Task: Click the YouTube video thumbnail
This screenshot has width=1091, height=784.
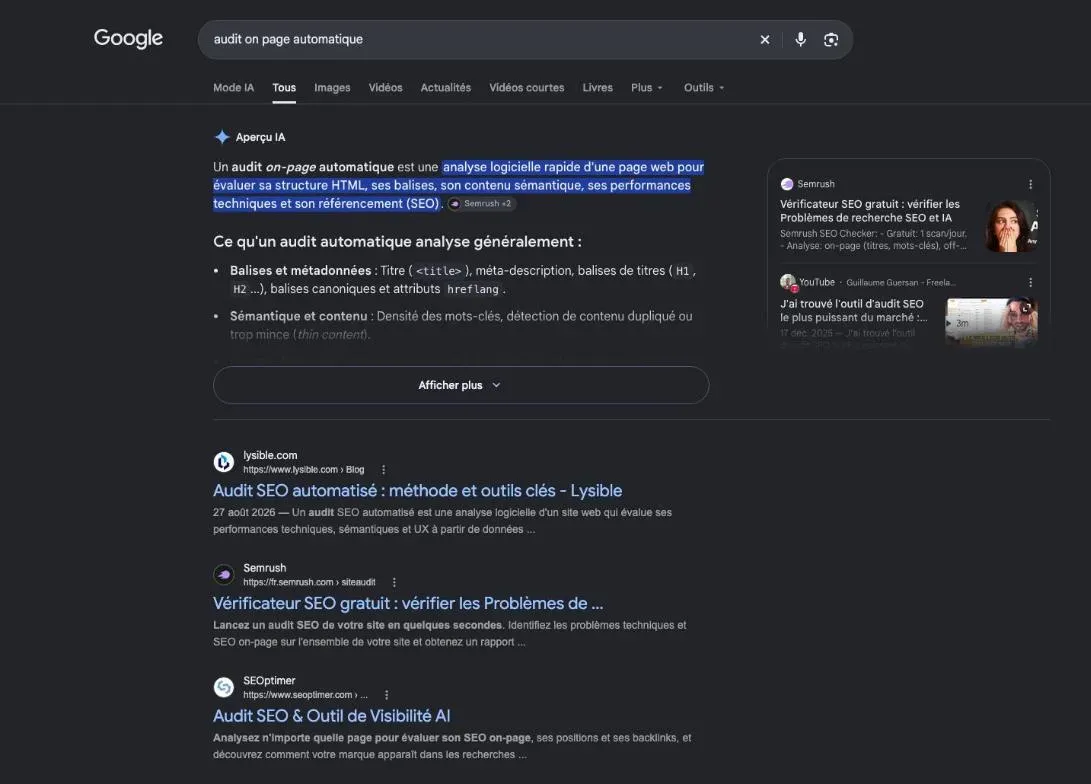Action: (991, 321)
